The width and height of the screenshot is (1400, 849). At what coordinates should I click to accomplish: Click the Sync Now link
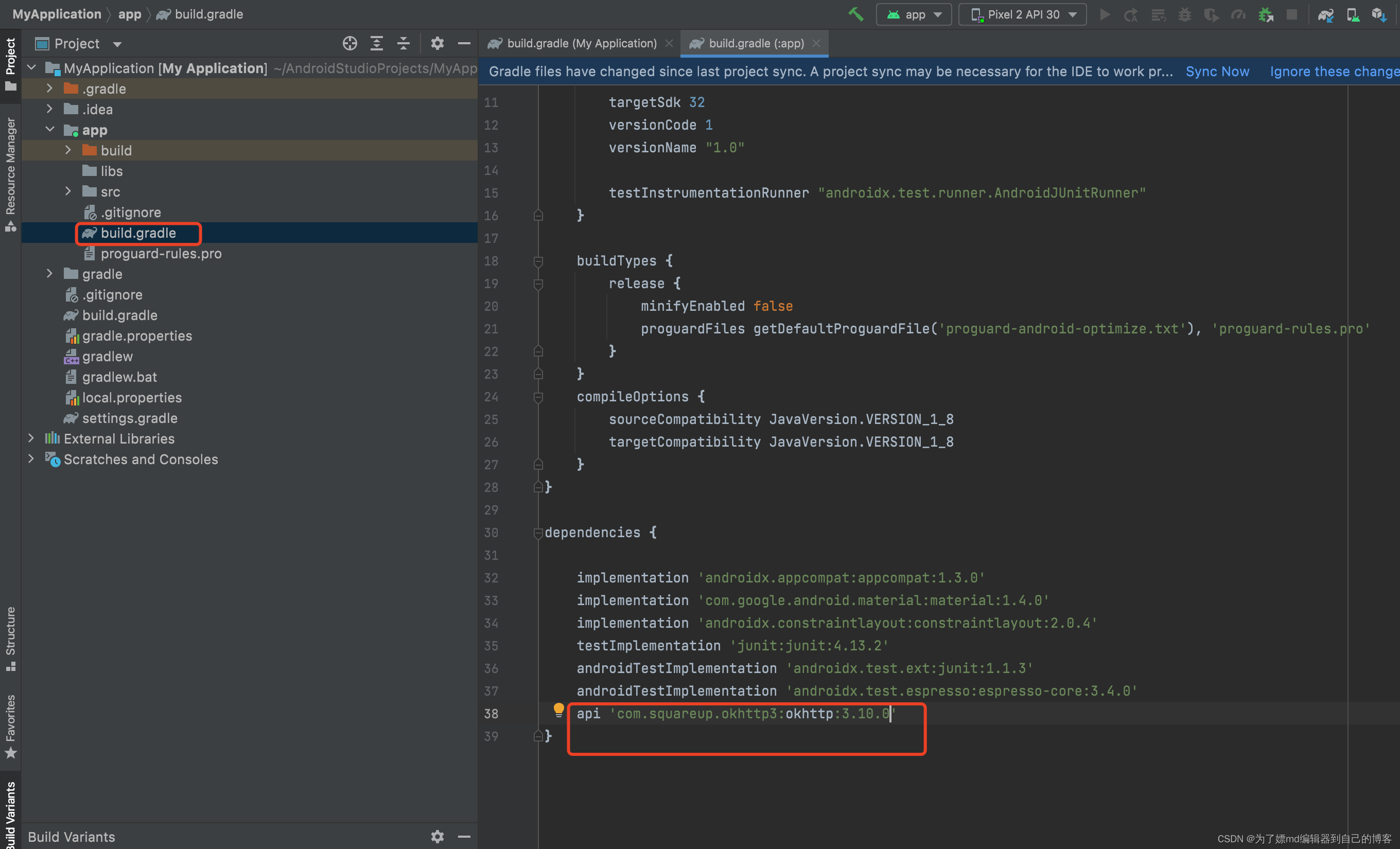[1217, 71]
